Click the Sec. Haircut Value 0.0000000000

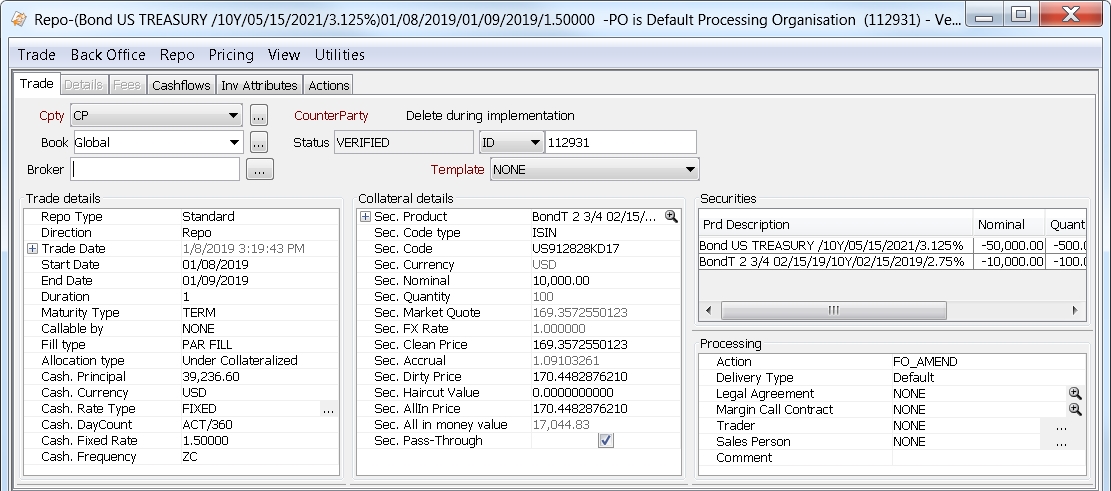coord(573,393)
